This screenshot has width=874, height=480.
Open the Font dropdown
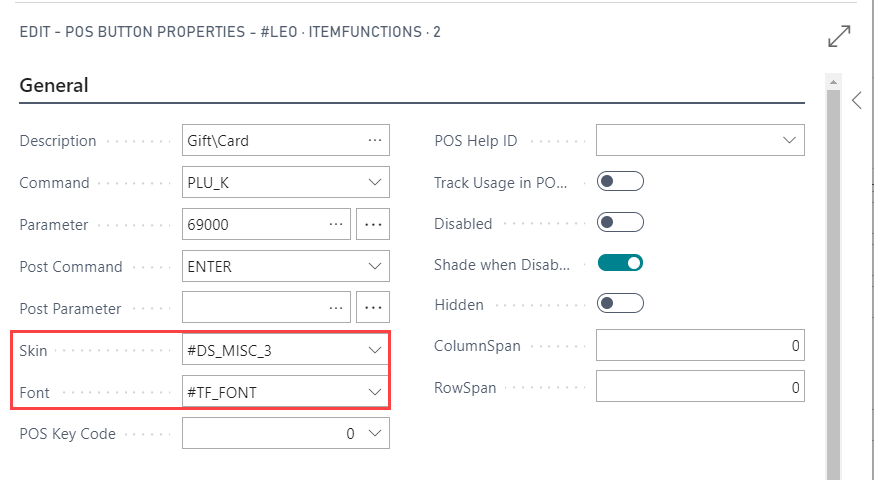pos(375,392)
